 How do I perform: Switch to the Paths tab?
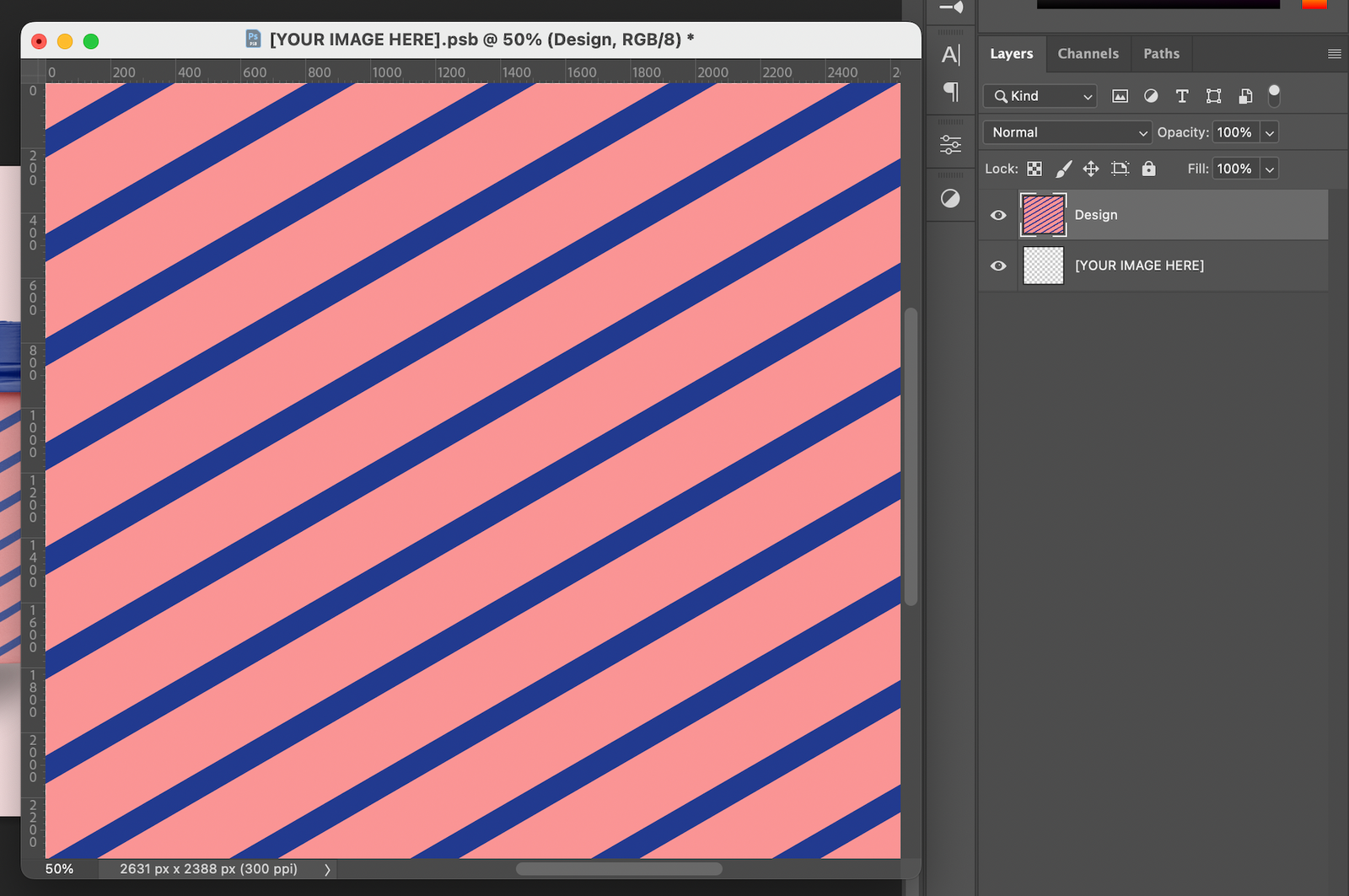pos(1161,54)
